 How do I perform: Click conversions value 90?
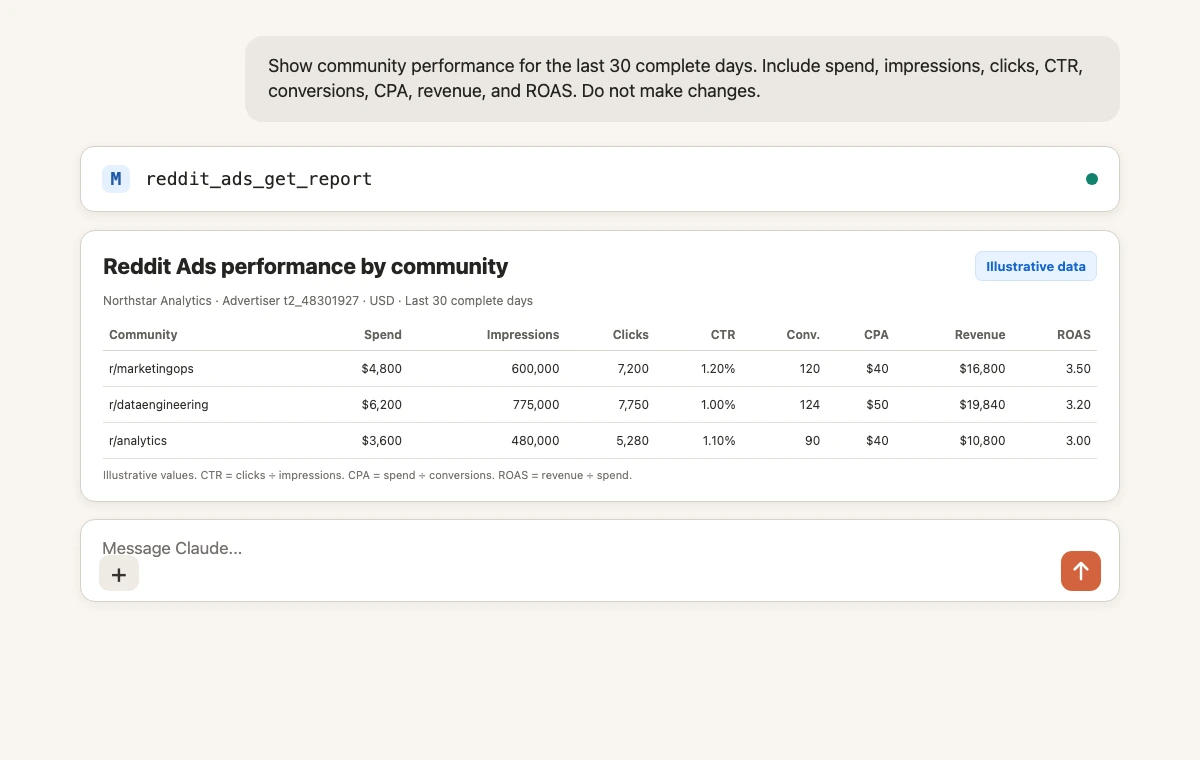[x=813, y=441]
